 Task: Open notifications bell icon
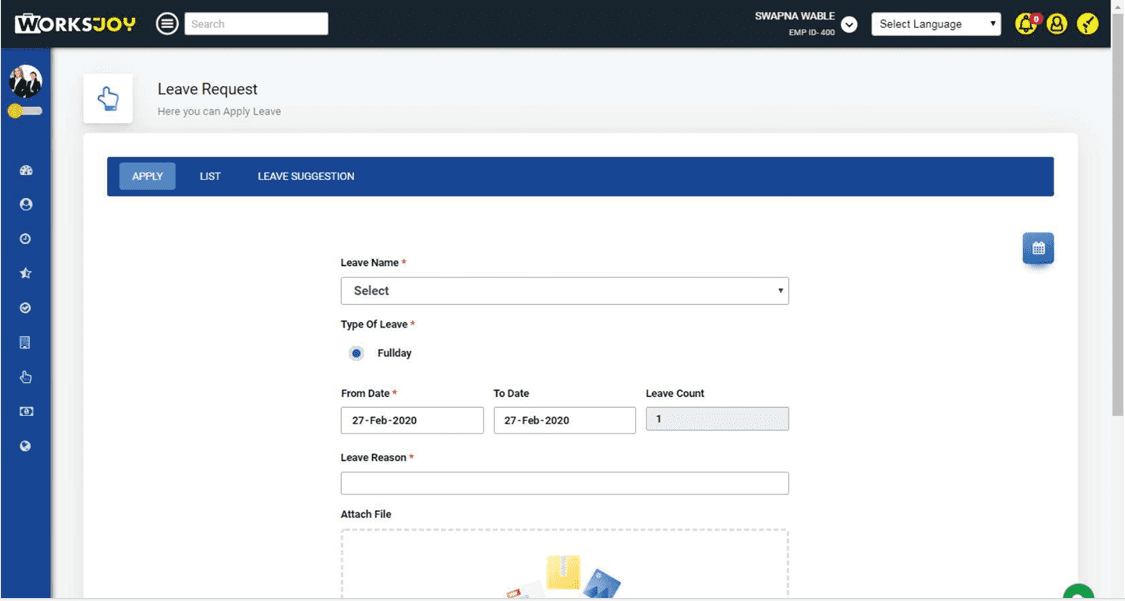1026,24
